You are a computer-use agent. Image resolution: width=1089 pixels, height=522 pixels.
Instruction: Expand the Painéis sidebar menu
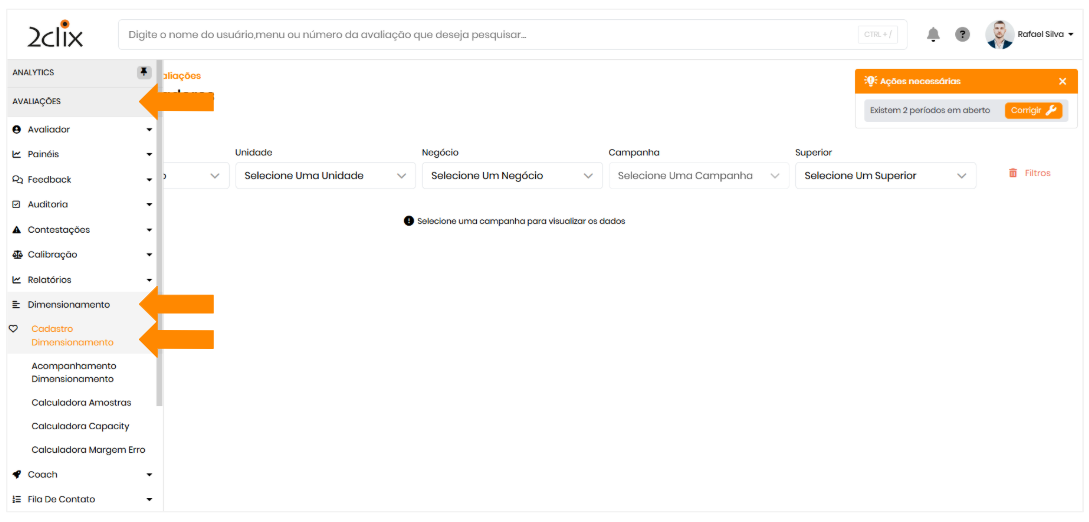[x=80, y=154]
